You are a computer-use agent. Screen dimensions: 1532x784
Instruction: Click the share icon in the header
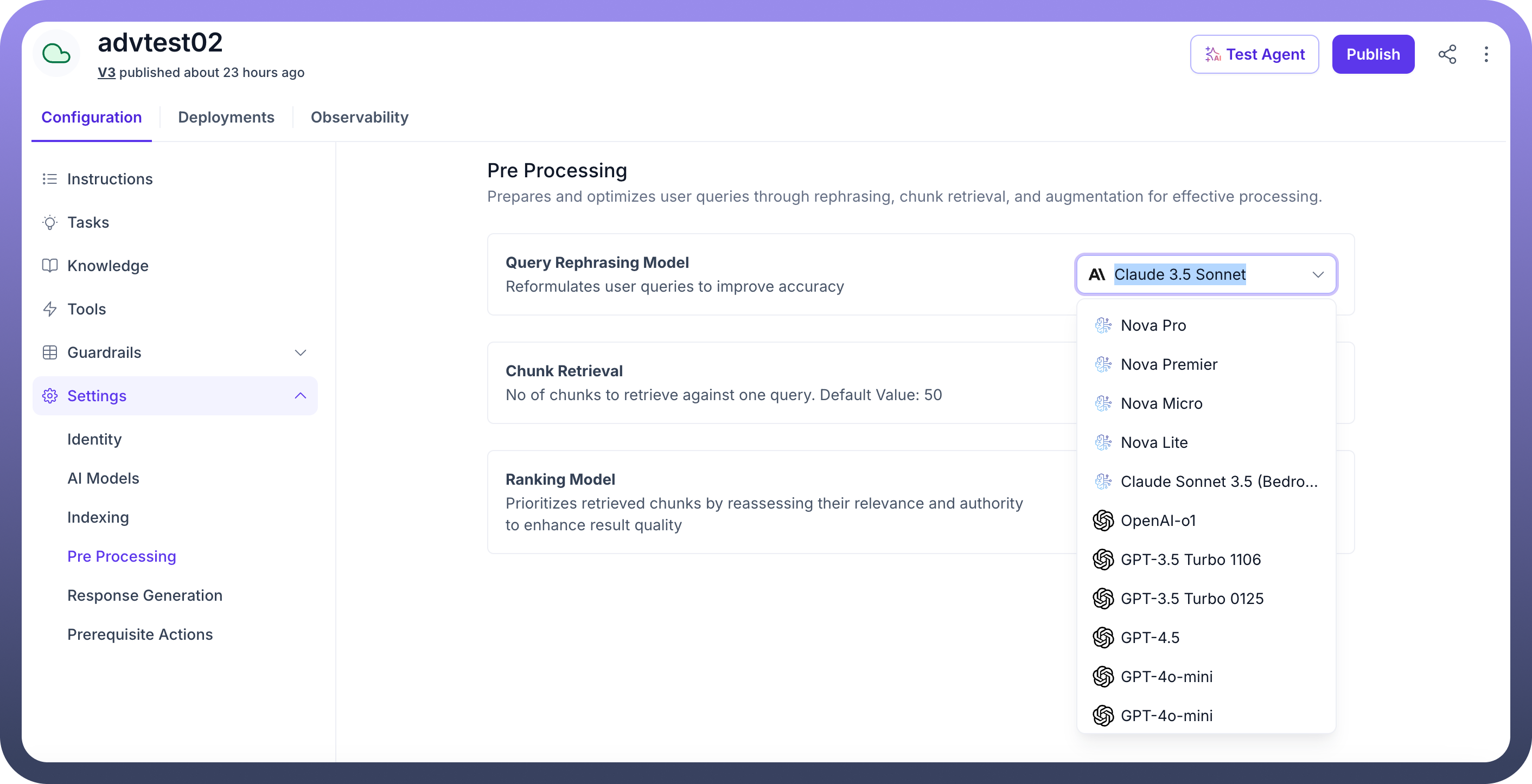click(1447, 54)
